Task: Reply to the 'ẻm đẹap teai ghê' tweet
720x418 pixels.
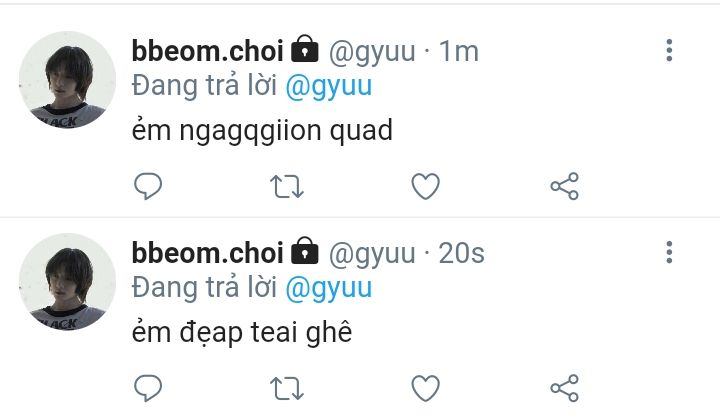Action: click(x=148, y=388)
